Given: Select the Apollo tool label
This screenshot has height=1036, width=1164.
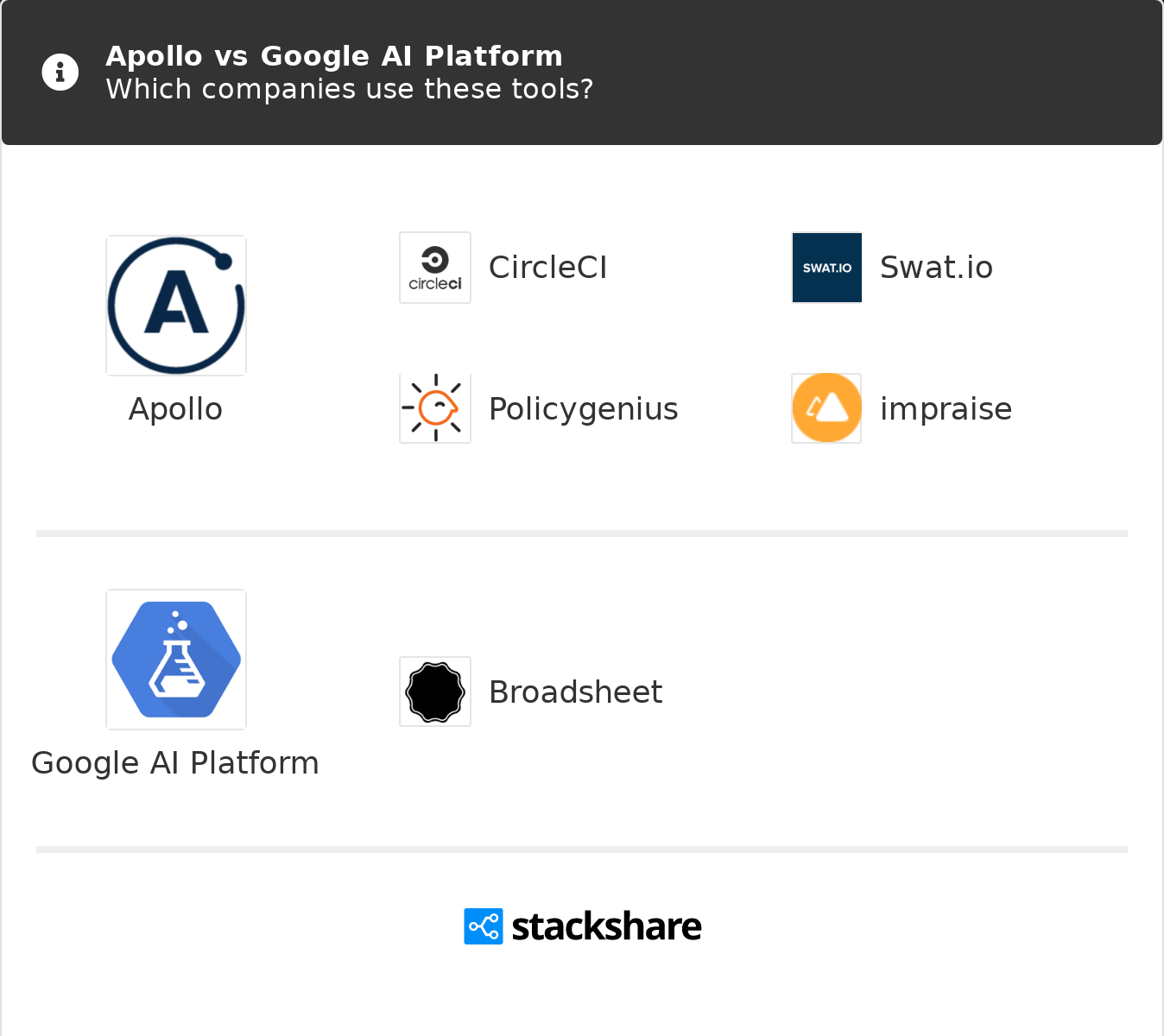Looking at the screenshot, I should [175, 409].
